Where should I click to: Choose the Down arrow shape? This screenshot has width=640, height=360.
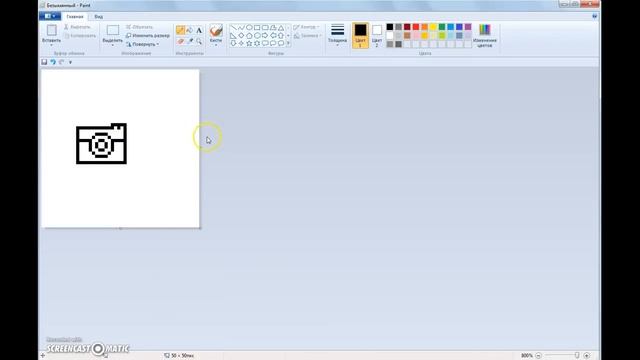[233, 43]
